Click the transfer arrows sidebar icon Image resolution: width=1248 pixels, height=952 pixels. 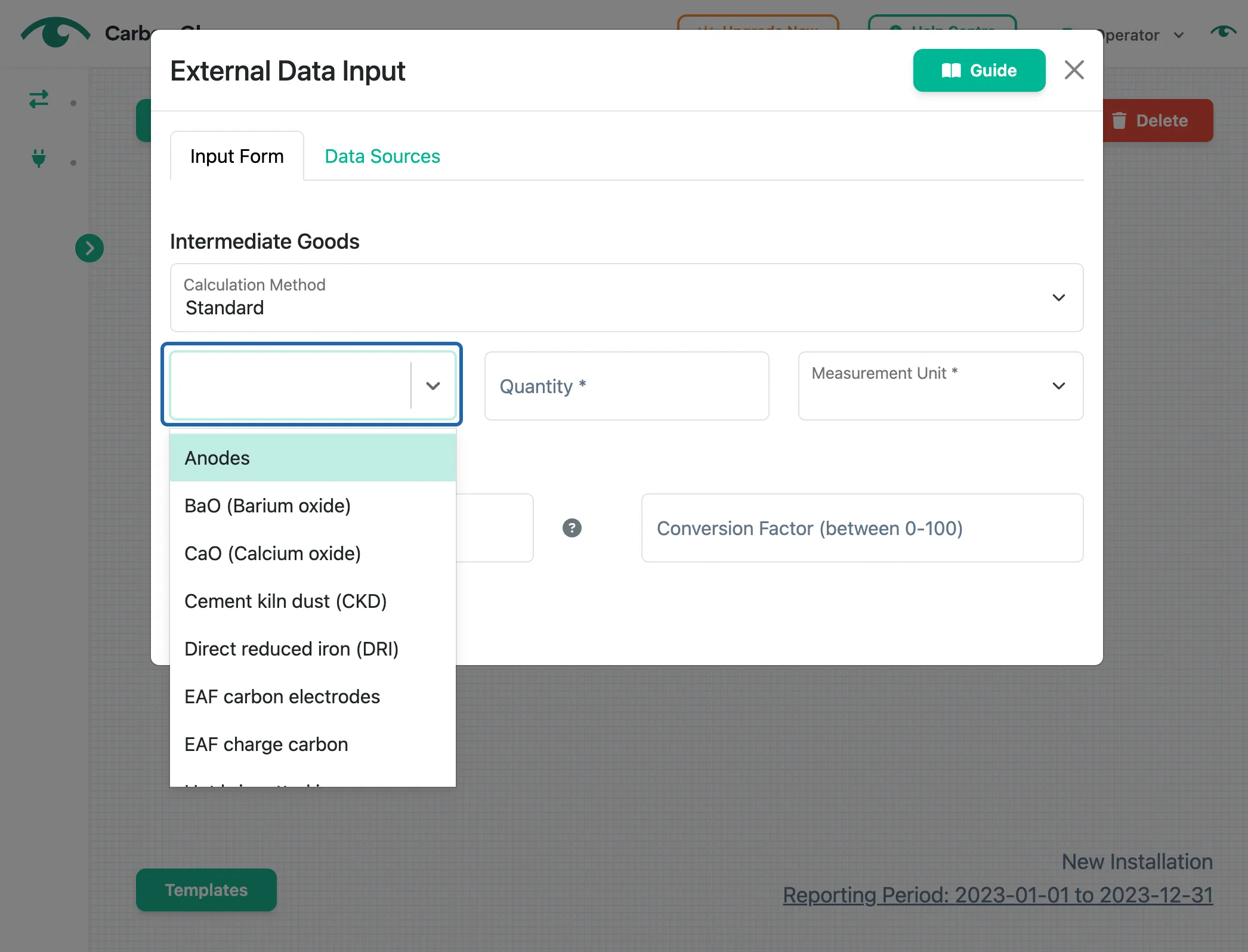tap(39, 99)
